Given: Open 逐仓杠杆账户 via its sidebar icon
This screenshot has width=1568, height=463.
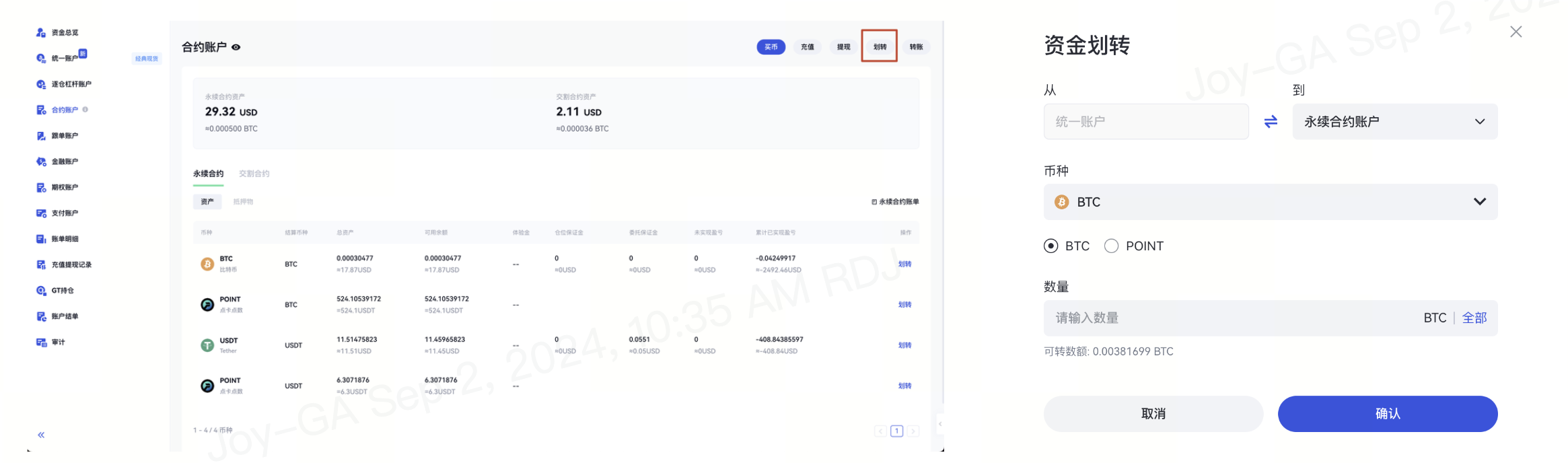Looking at the screenshot, I should point(41,84).
